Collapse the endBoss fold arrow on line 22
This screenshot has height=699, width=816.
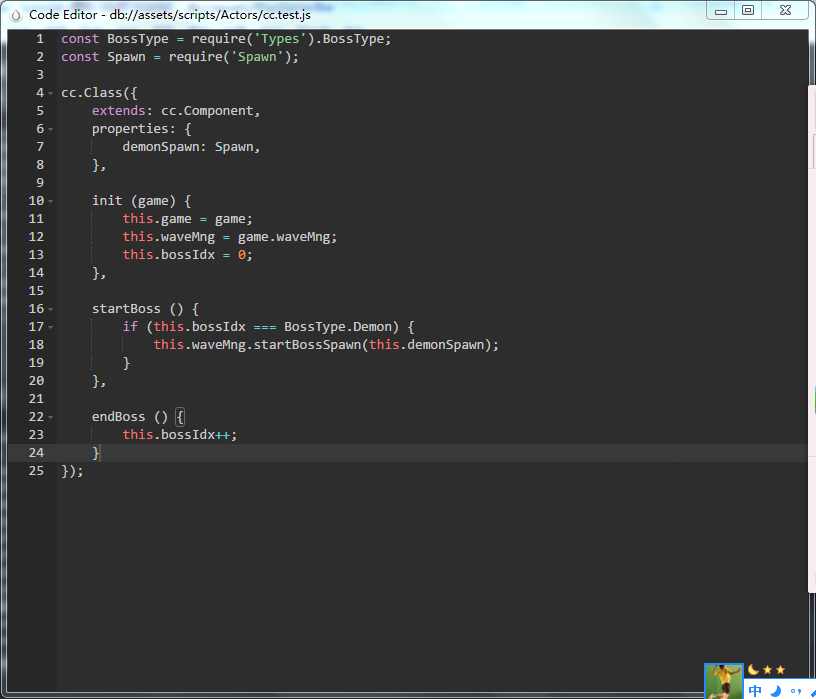click(x=50, y=417)
